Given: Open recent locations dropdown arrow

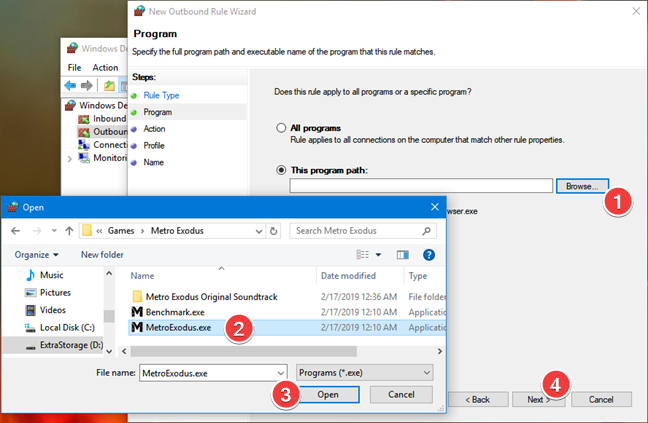Looking at the screenshot, I should [x=54, y=231].
